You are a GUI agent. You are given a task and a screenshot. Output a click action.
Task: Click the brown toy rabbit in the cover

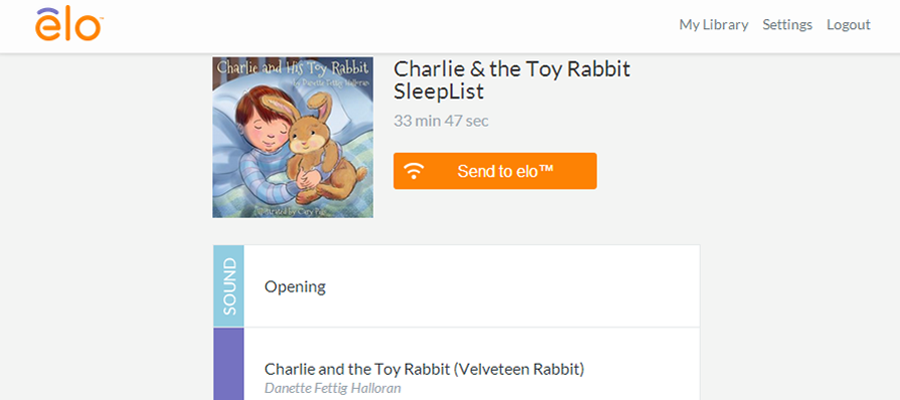pos(321,149)
